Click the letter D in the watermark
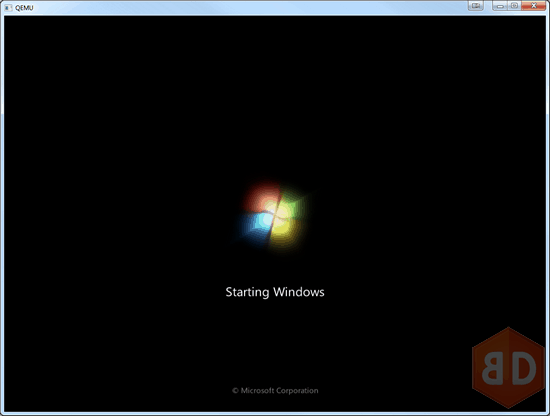This screenshot has width=550, height=416. pyautogui.click(x=523, y=368)
